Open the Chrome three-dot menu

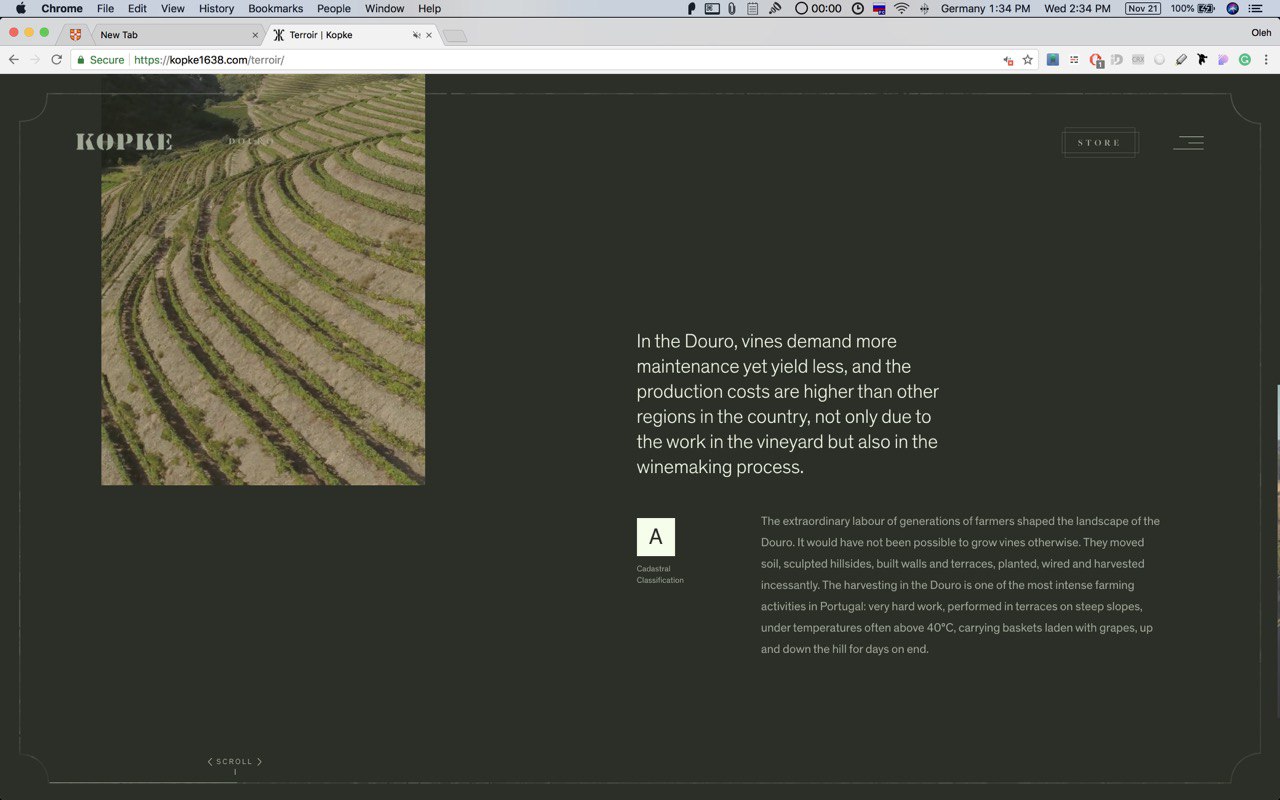pyautogui.click(x=1266, y=60)
